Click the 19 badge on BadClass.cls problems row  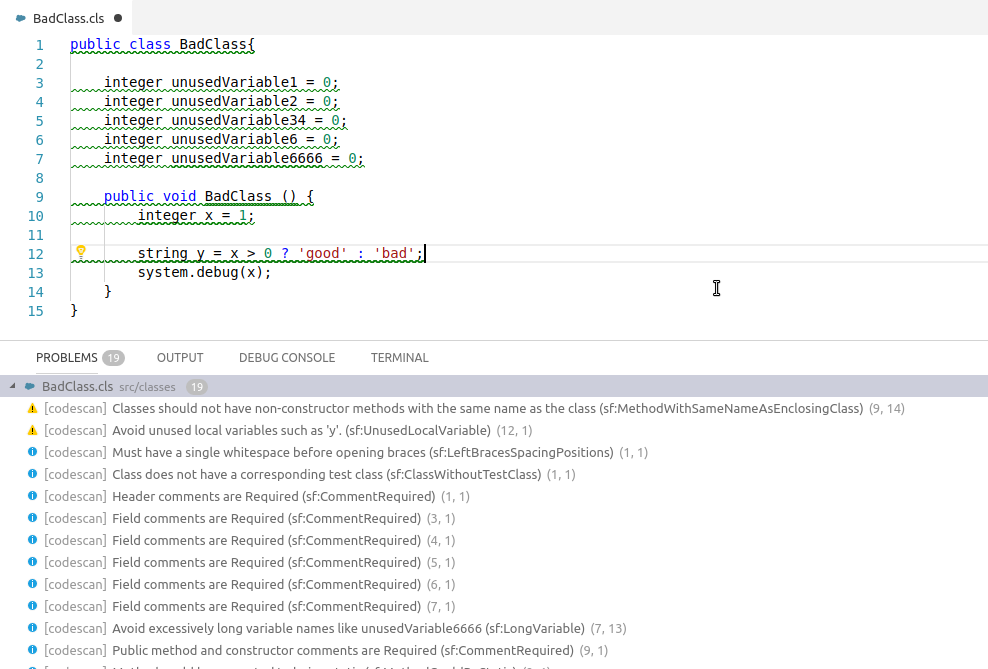point(197,387)
